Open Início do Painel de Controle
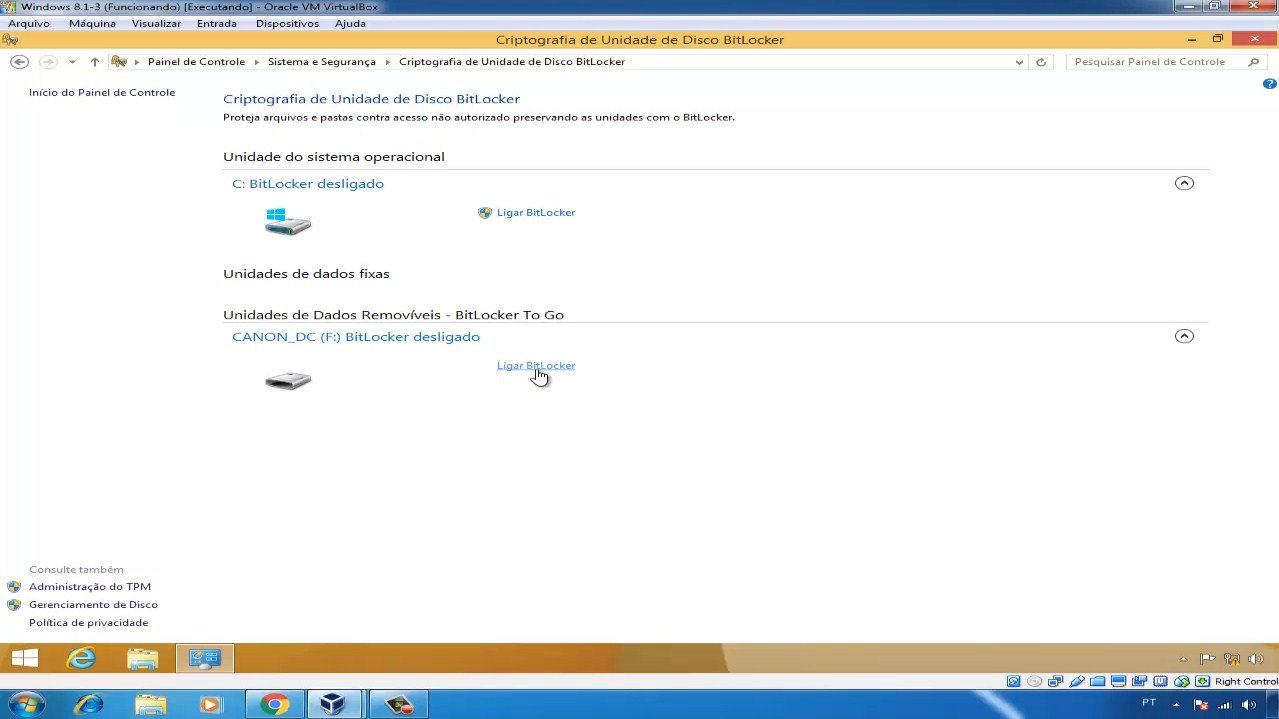This screenshot has width=1279, height=719. [x=102, y=93]
